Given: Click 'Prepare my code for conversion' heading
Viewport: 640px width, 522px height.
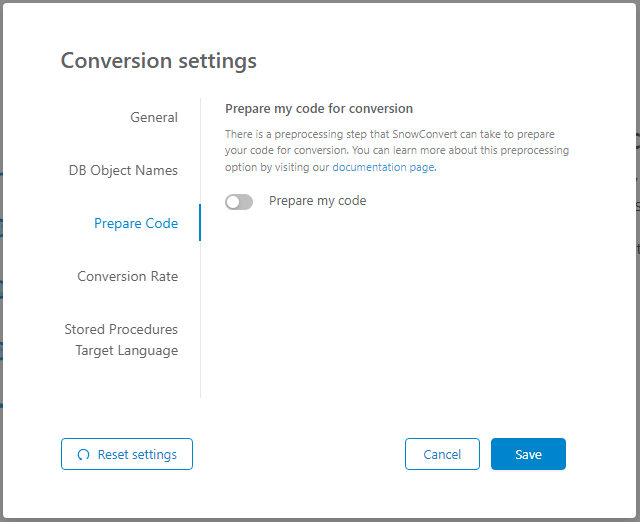Looking at the screenshot, I should point(319,108).
